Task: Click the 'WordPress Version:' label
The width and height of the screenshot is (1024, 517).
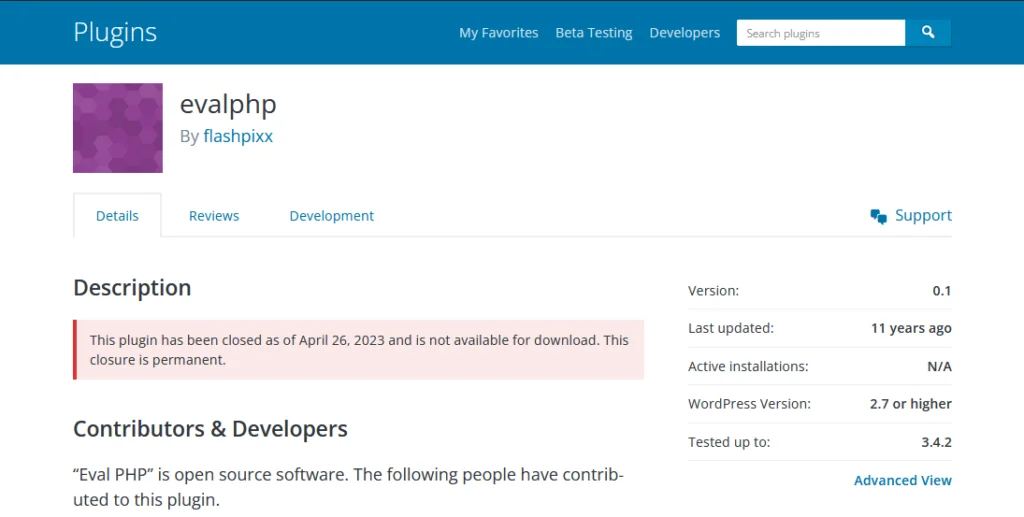Action: click(x=749, y=404)
